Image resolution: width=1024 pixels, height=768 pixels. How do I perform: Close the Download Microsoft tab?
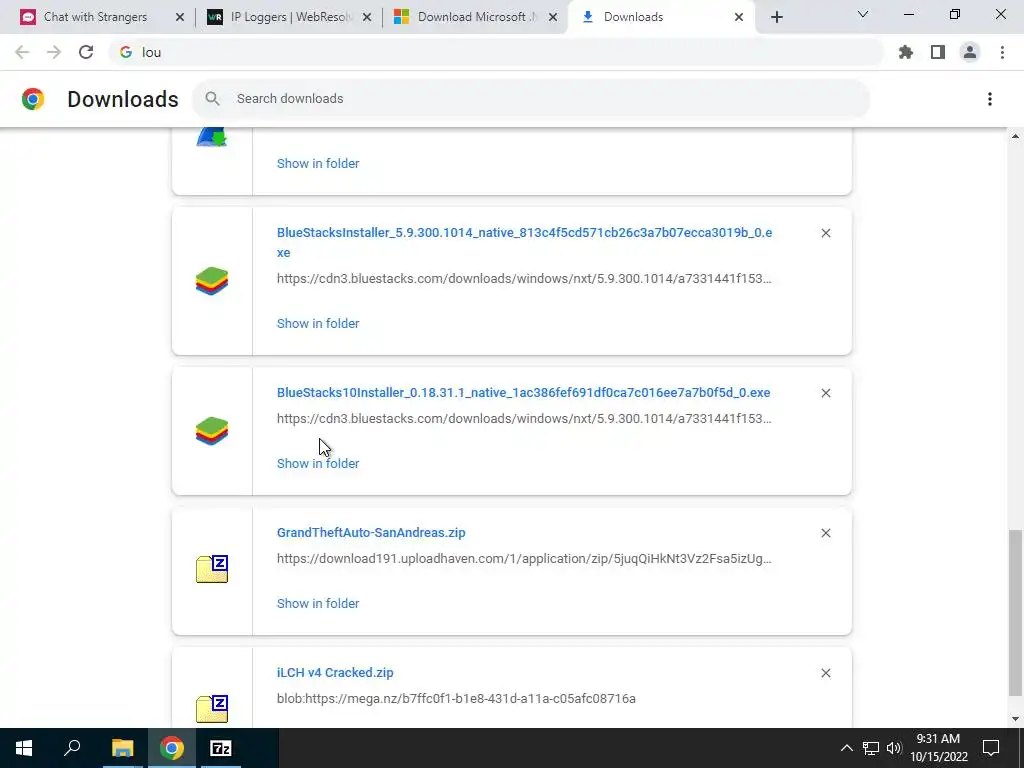click(552, 17)
